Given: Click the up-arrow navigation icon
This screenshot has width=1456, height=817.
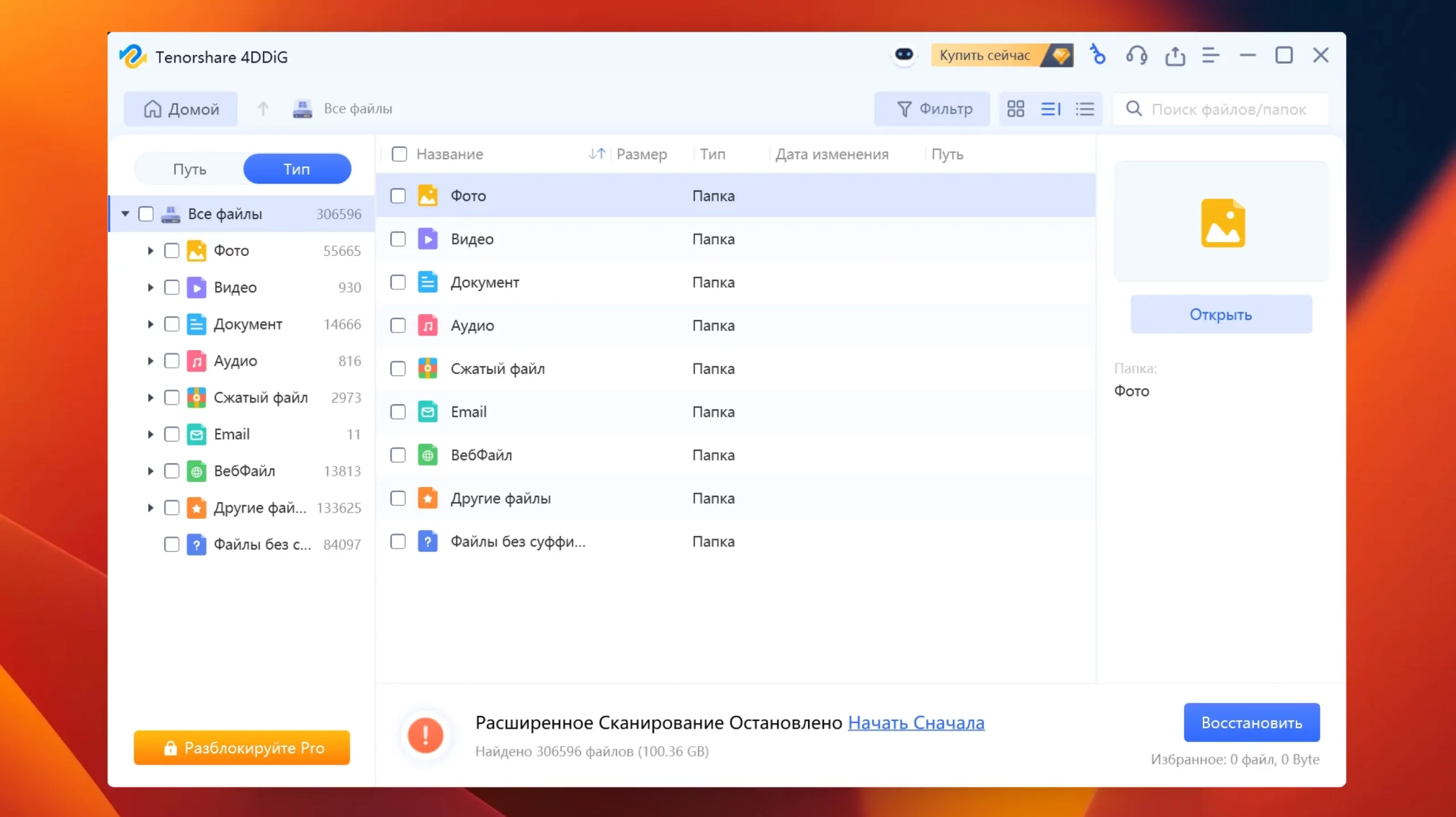Looking at the screenshot, I should pyautogui.click(x=263, y=109).
